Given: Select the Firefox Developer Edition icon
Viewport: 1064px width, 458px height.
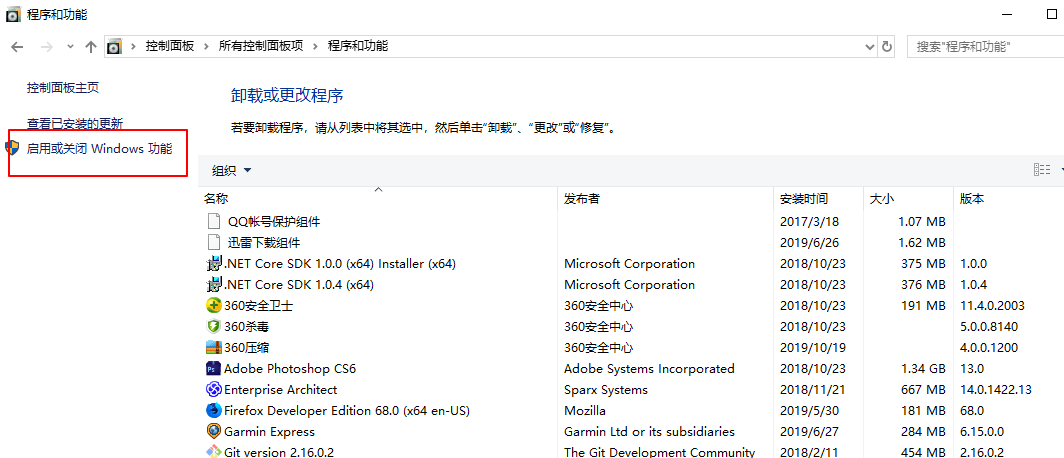Looking at the screenshot, I should click(213, 410).
